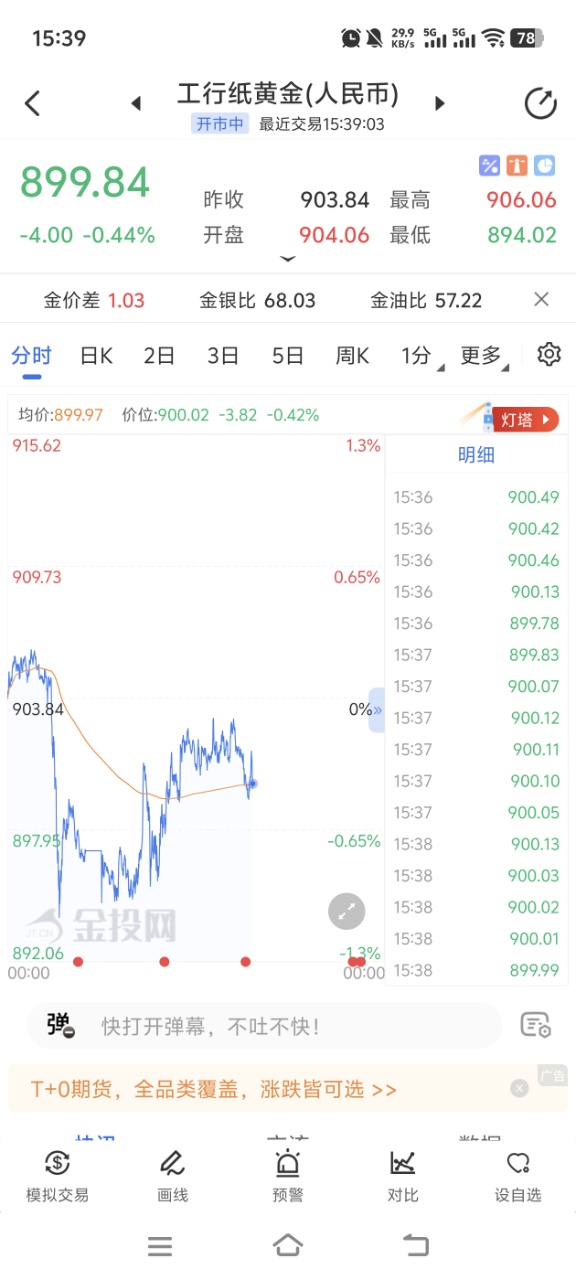
Task: Switch to previous instrument with left triangle
Action: click(x=137, y=103)
